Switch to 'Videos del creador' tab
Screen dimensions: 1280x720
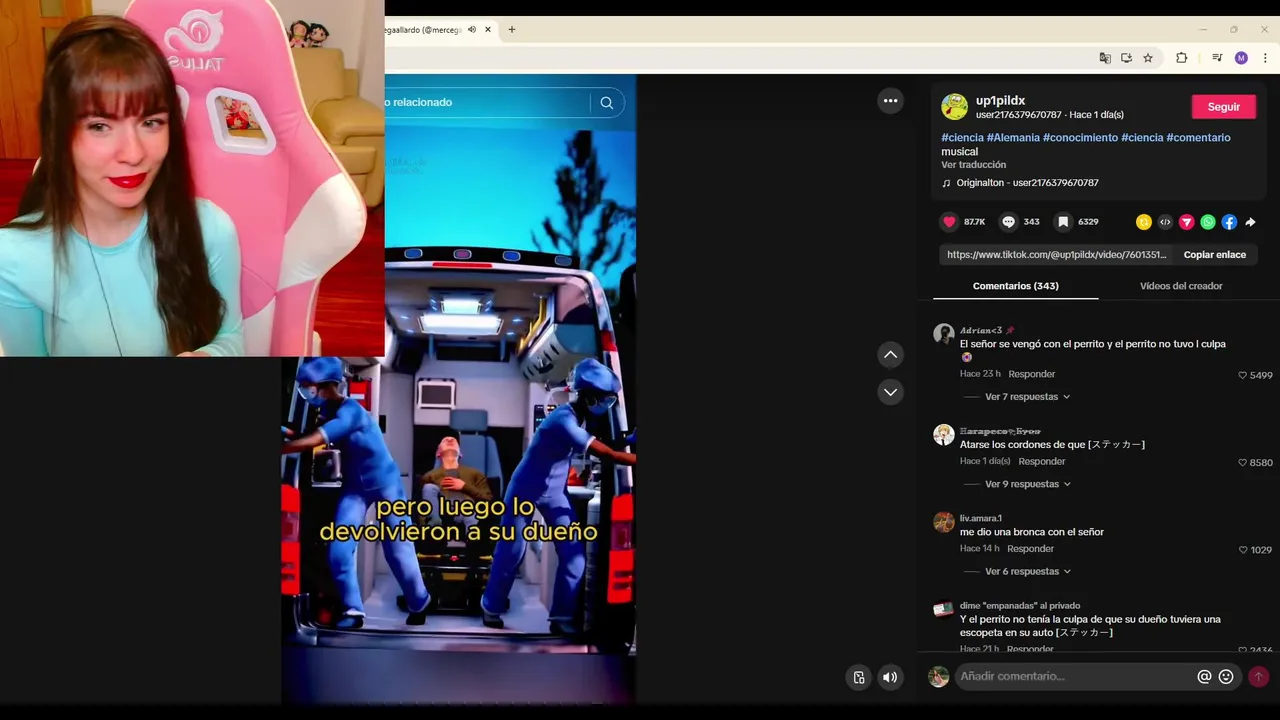pos(1181,286)
